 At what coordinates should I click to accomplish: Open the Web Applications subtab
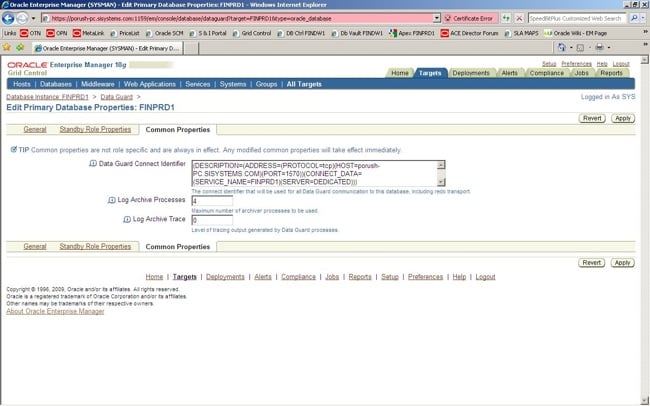coord(150,84)
